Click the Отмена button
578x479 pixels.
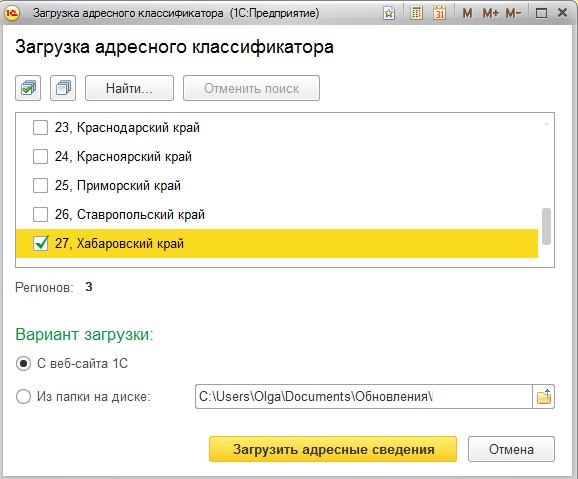(511, 449)
